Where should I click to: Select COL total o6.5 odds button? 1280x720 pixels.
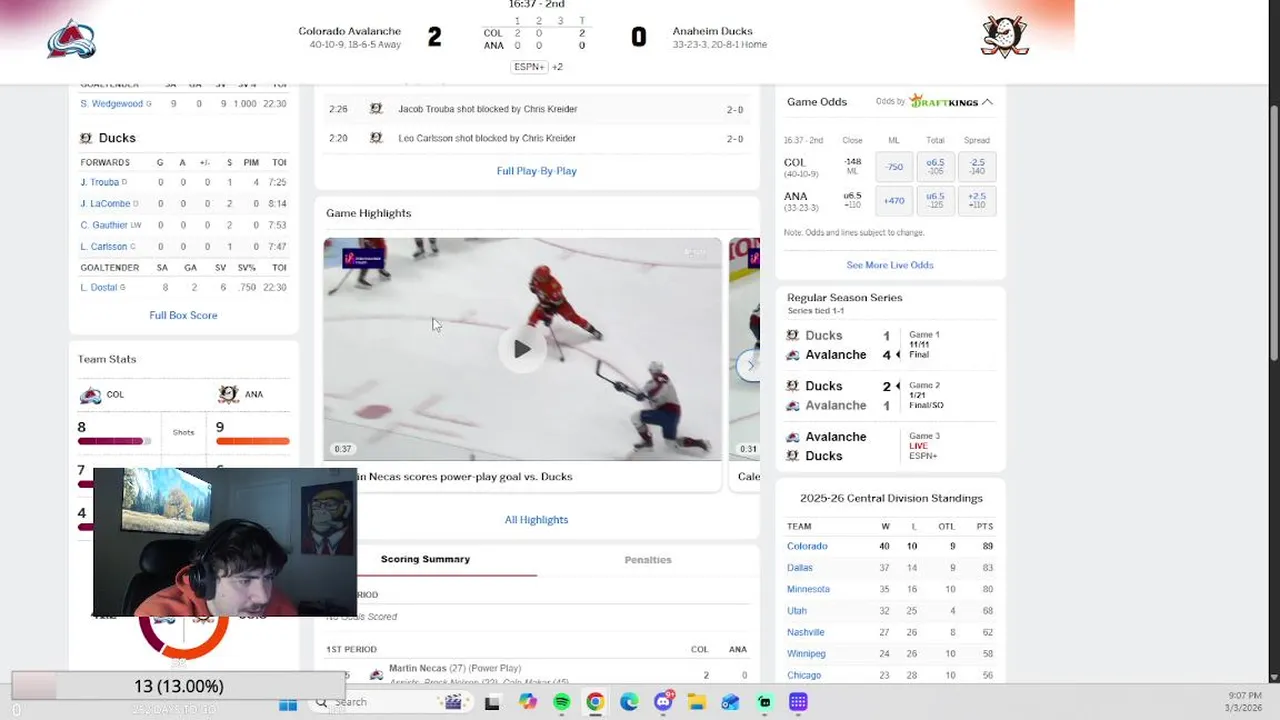pyautogui.click(x=935, y=167)
